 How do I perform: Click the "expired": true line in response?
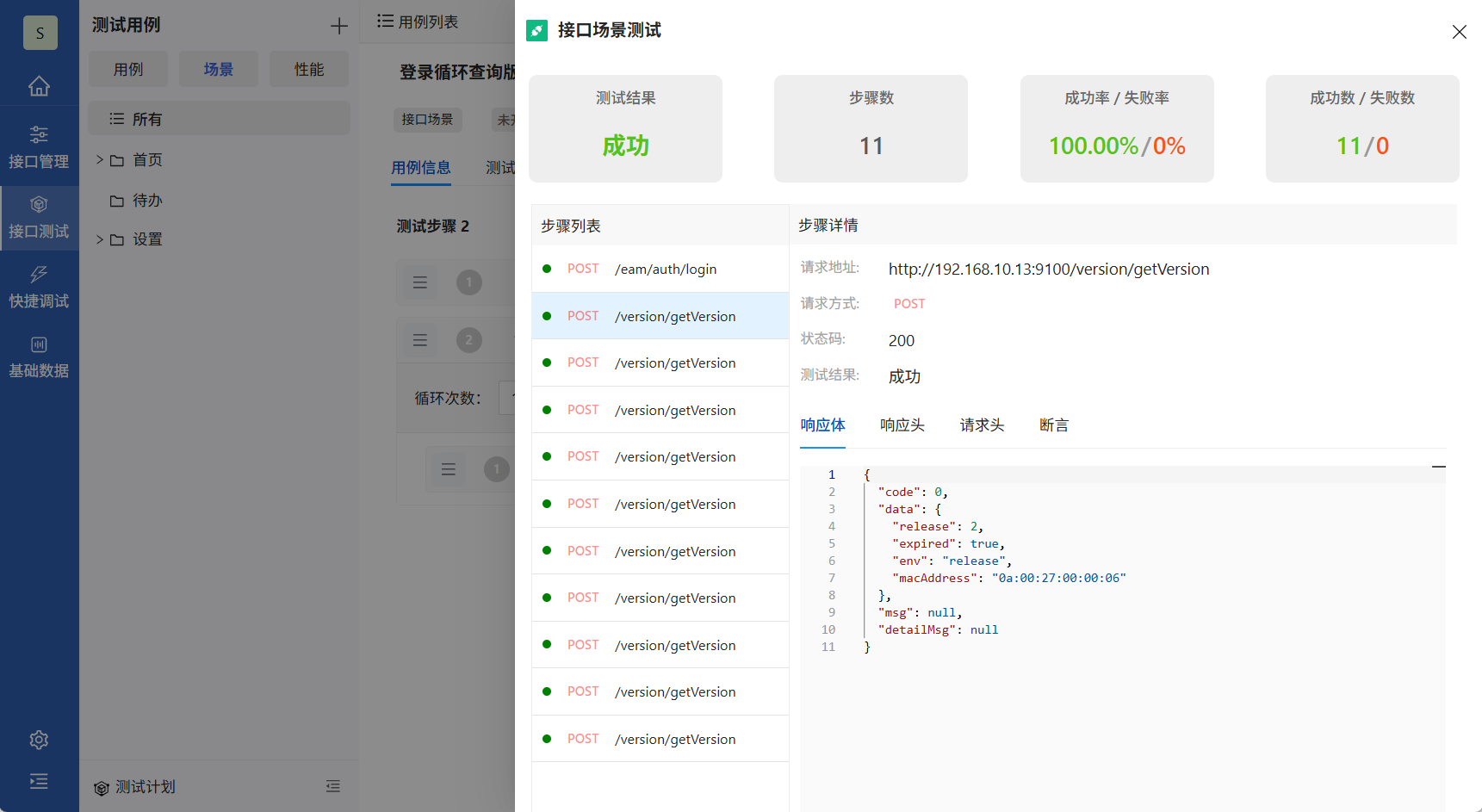948,543
